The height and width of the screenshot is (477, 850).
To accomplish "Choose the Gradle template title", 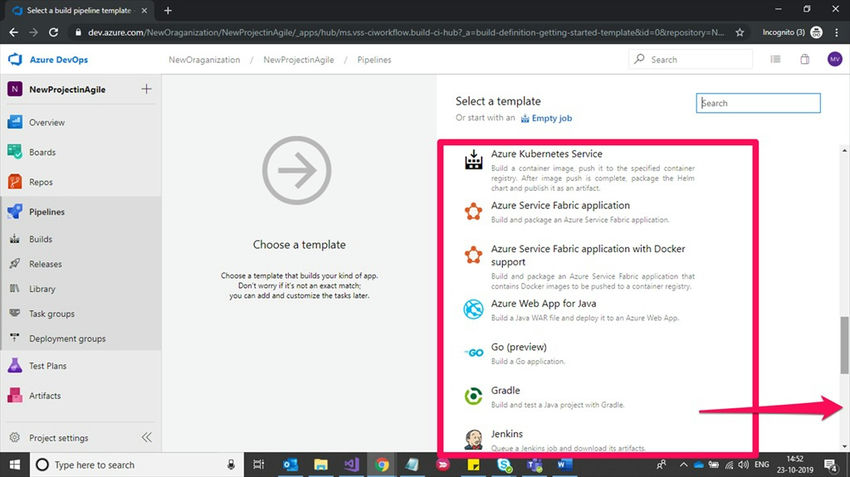I will point(505,390).
